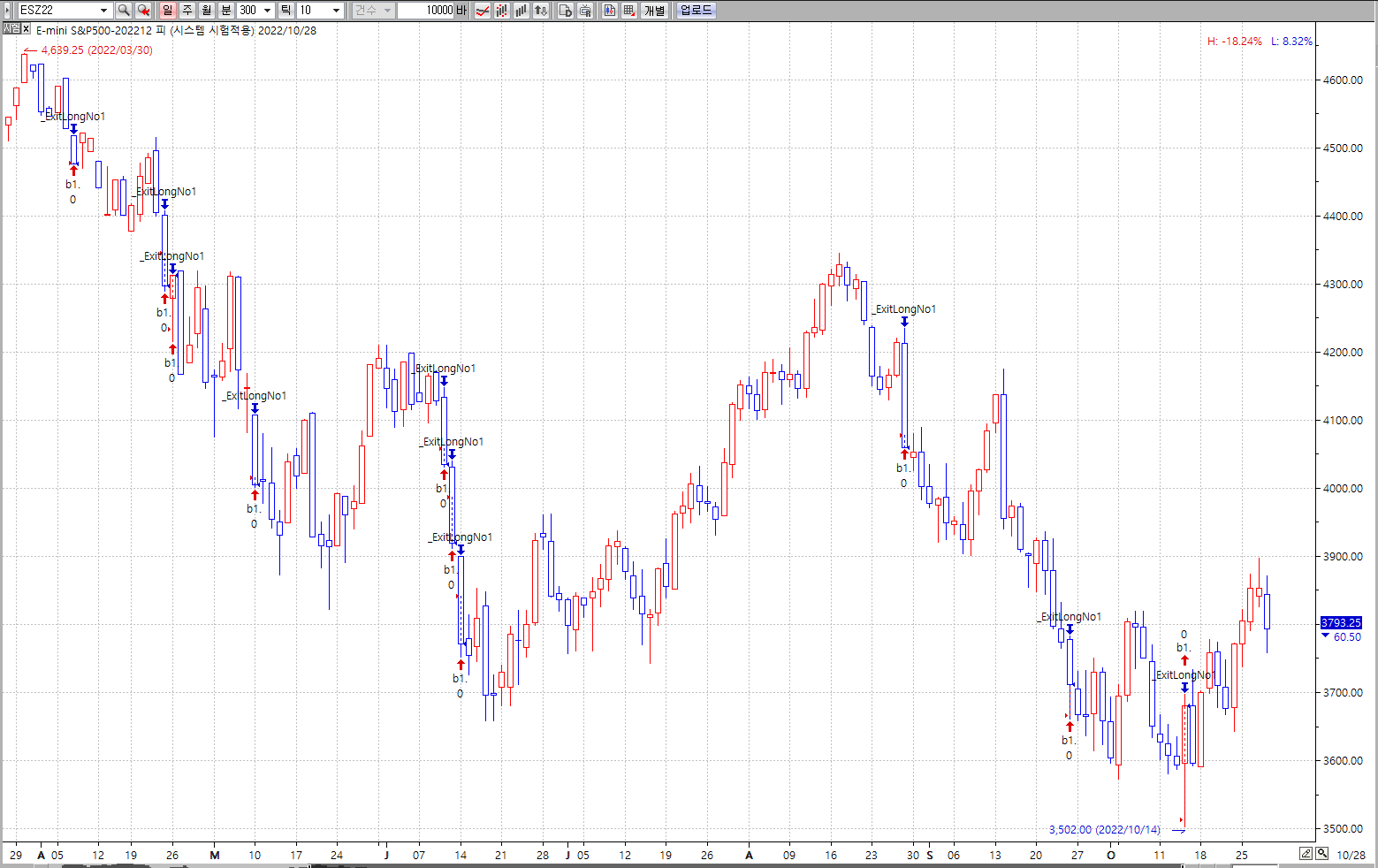Click the symbol search magnifier icon
The height and width of the screenshot is (868, 1378).
[x=124, y=11]
